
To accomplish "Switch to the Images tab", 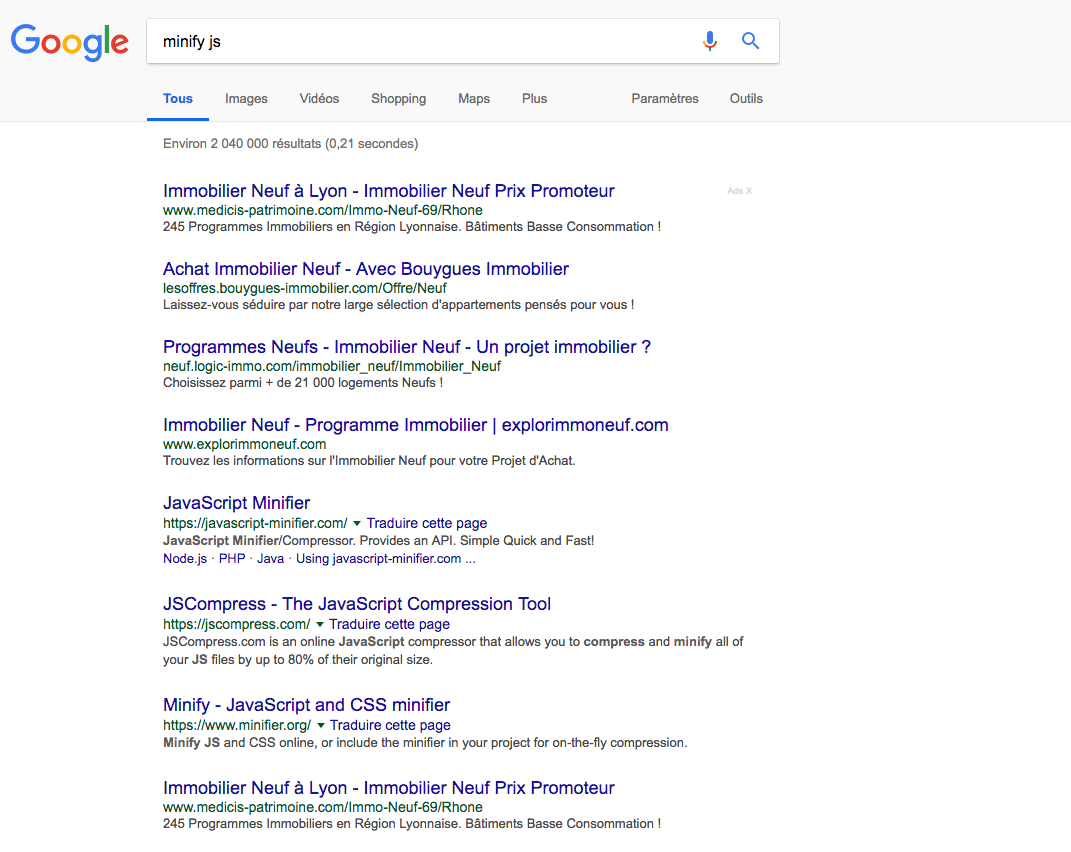I will coord(246,98).
